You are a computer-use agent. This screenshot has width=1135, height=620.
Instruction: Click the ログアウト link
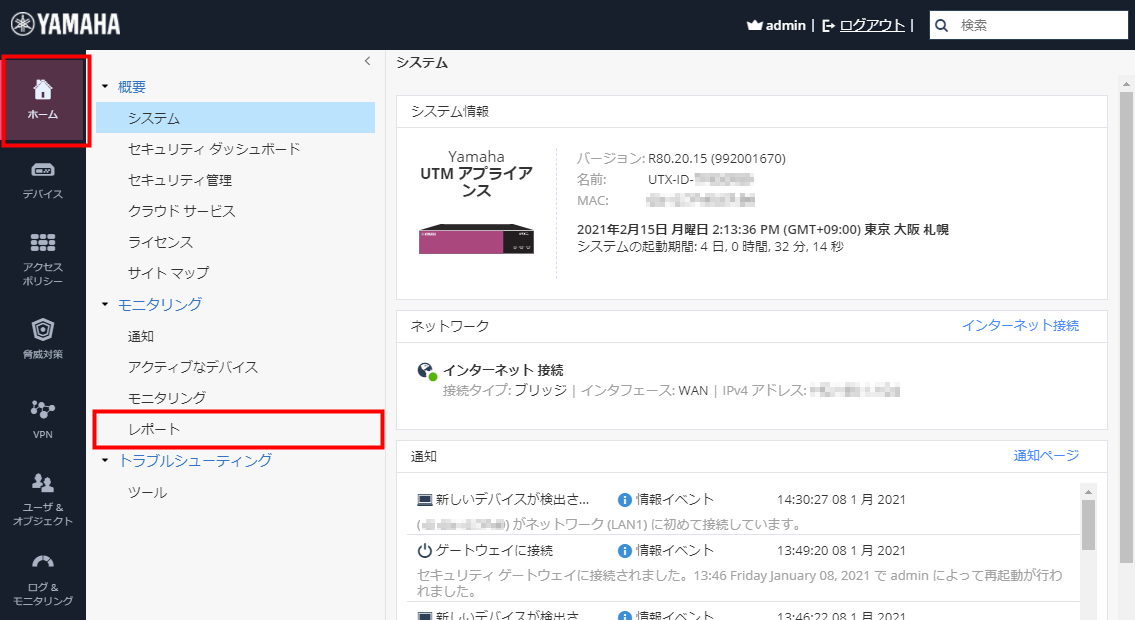[872, 25]
